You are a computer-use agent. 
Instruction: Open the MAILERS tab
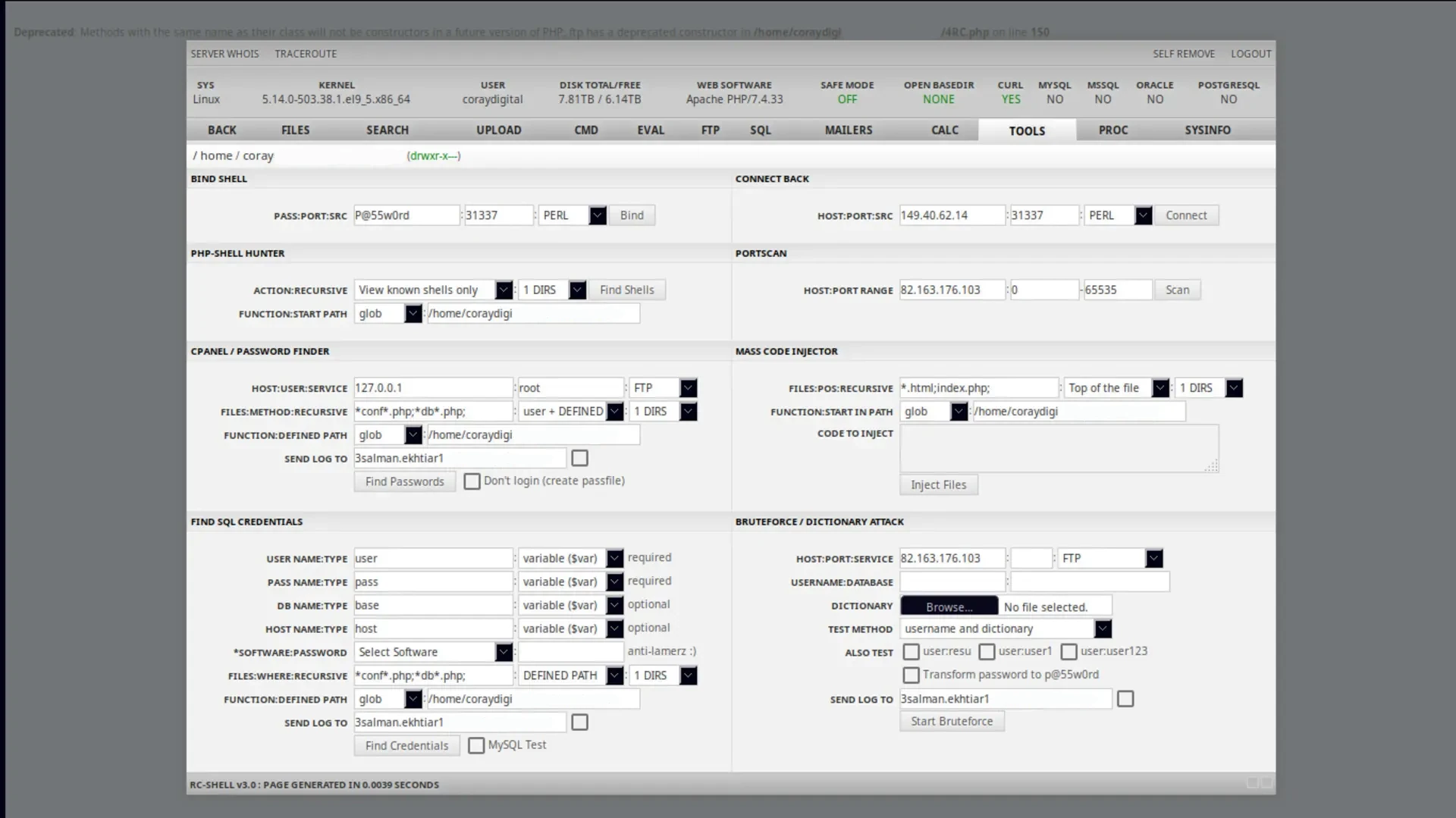point(849,130)
